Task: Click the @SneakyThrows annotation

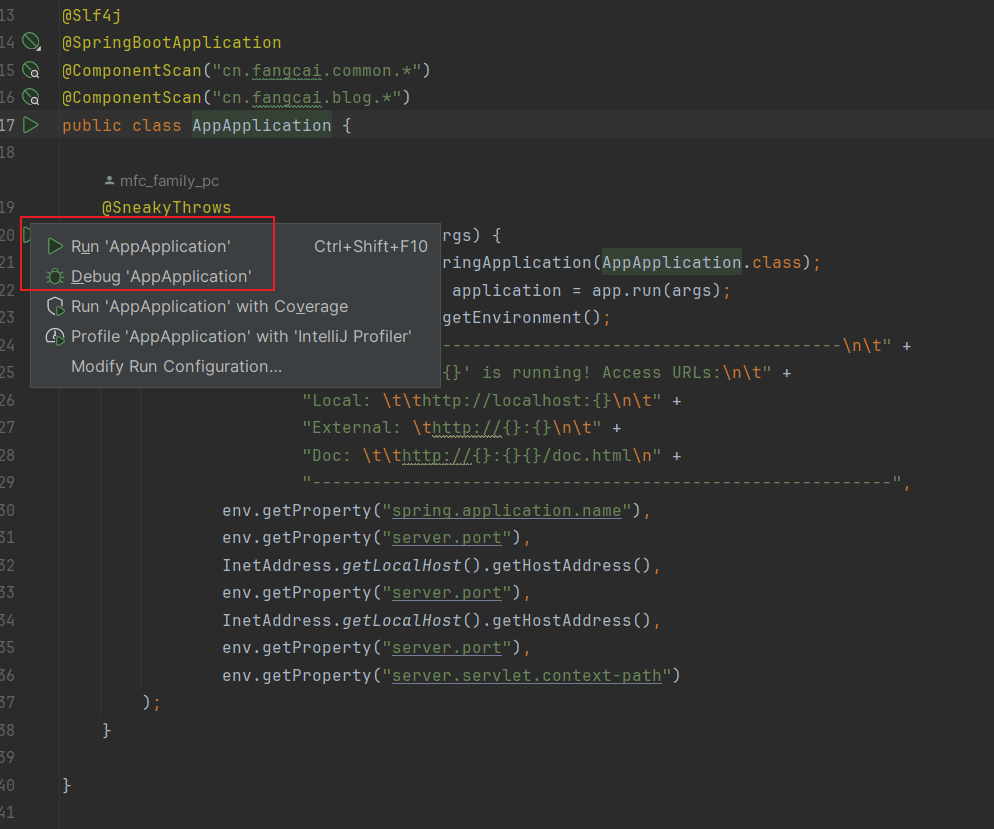Action: click(167, 207)
